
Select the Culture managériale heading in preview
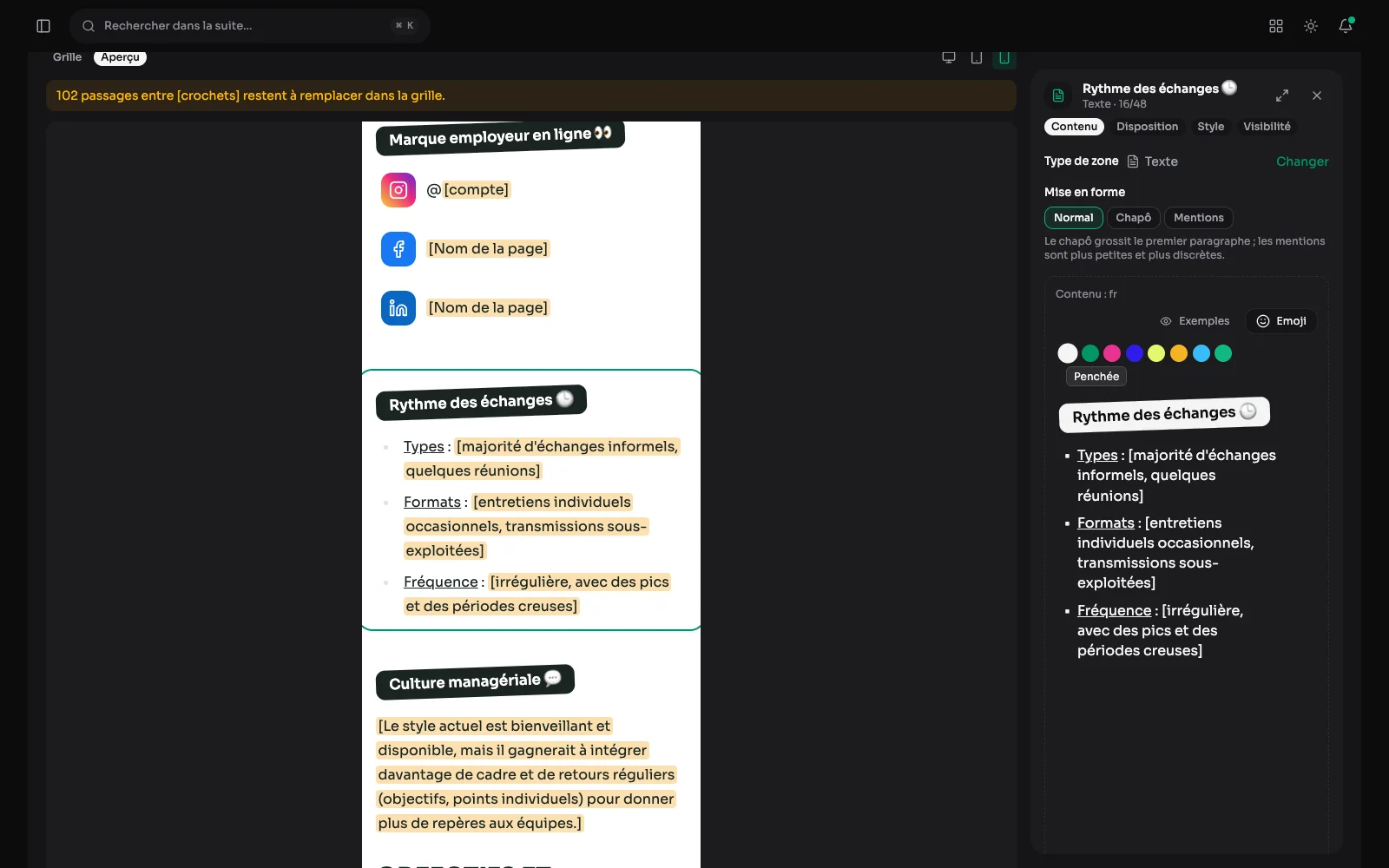[x=475, y=682]
